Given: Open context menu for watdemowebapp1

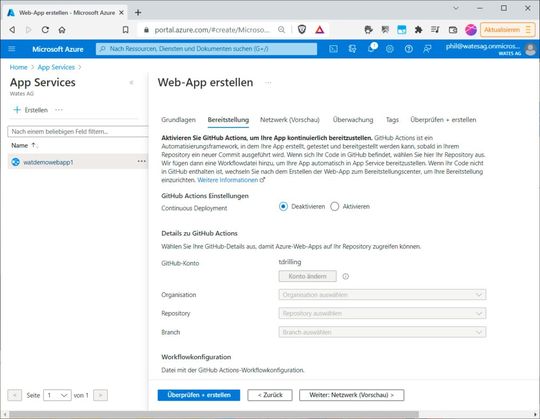Looking at the screenshot, I should [141, 161].
